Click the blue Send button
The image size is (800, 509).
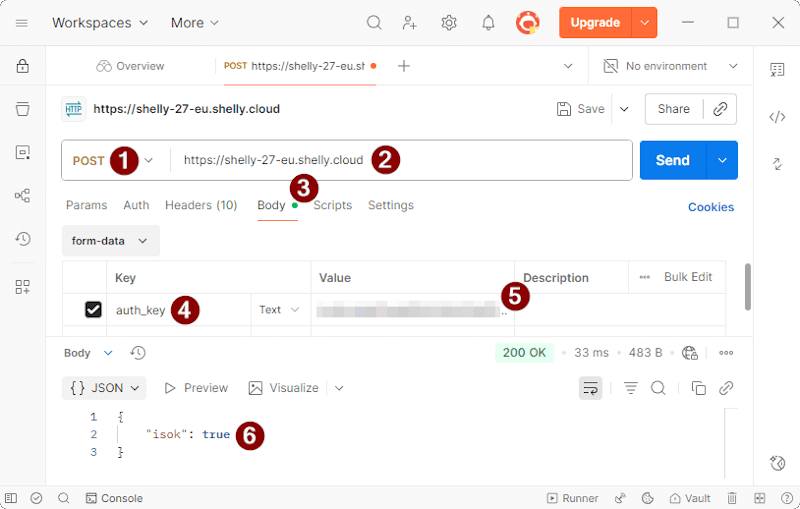pyautogui.click(x=672, y=160)
